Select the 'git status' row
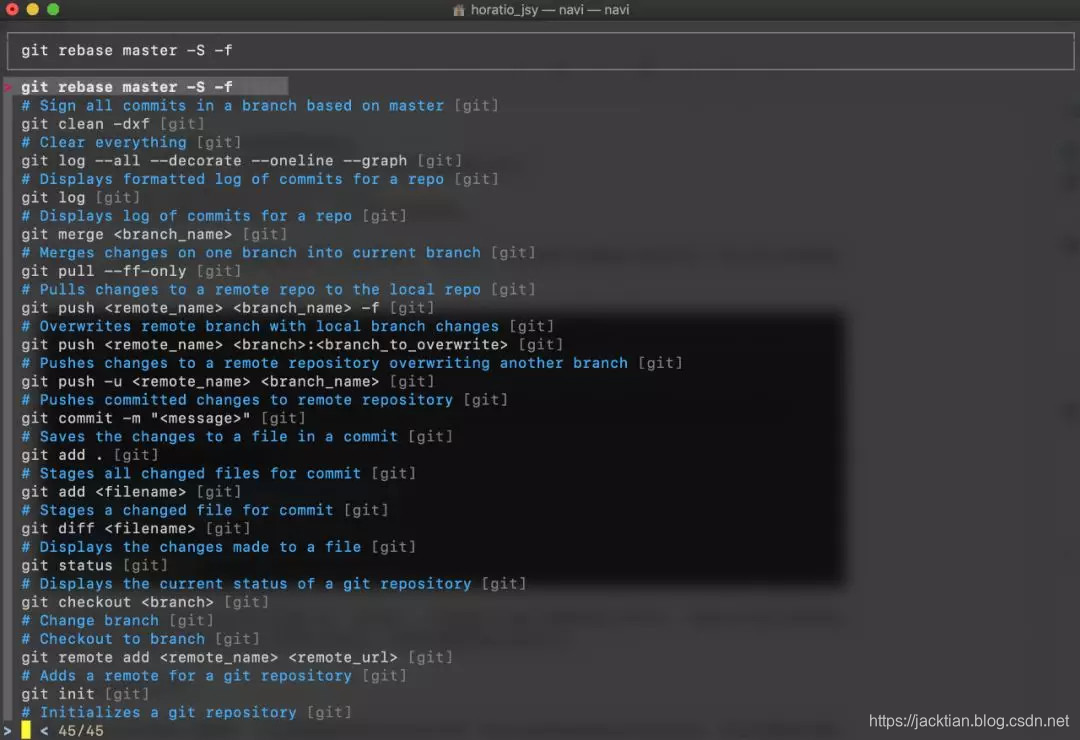Image resolution: width=1080 pixels, height=740 pixels. 94,566
